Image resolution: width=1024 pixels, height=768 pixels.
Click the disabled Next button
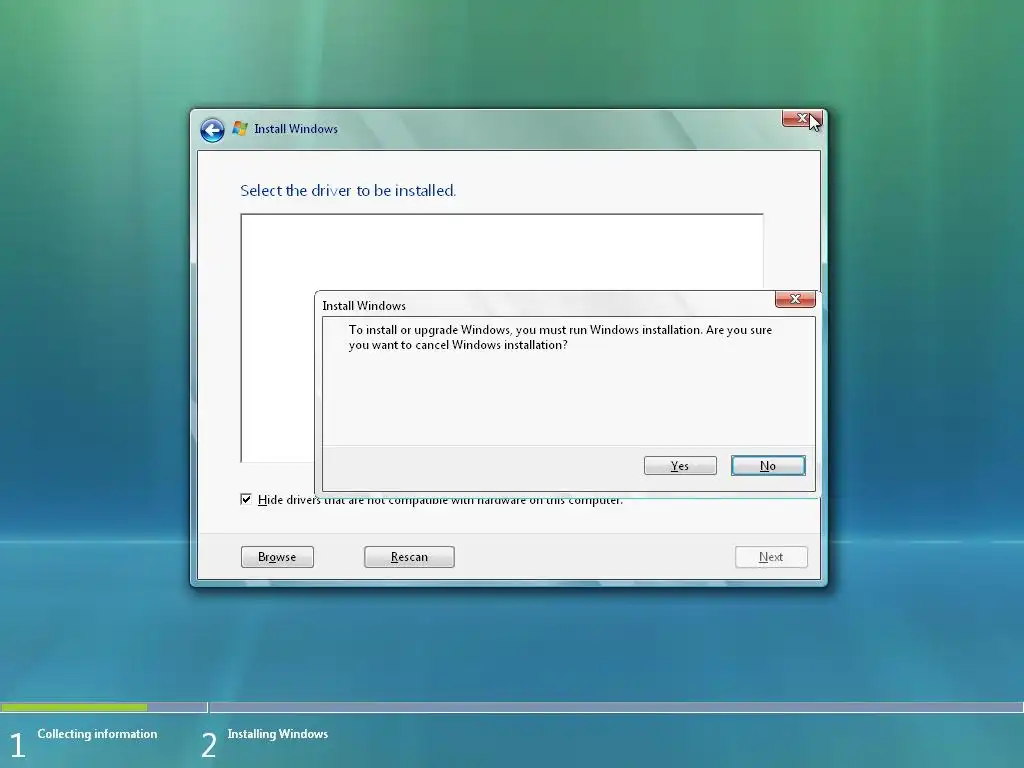[771, 557]
